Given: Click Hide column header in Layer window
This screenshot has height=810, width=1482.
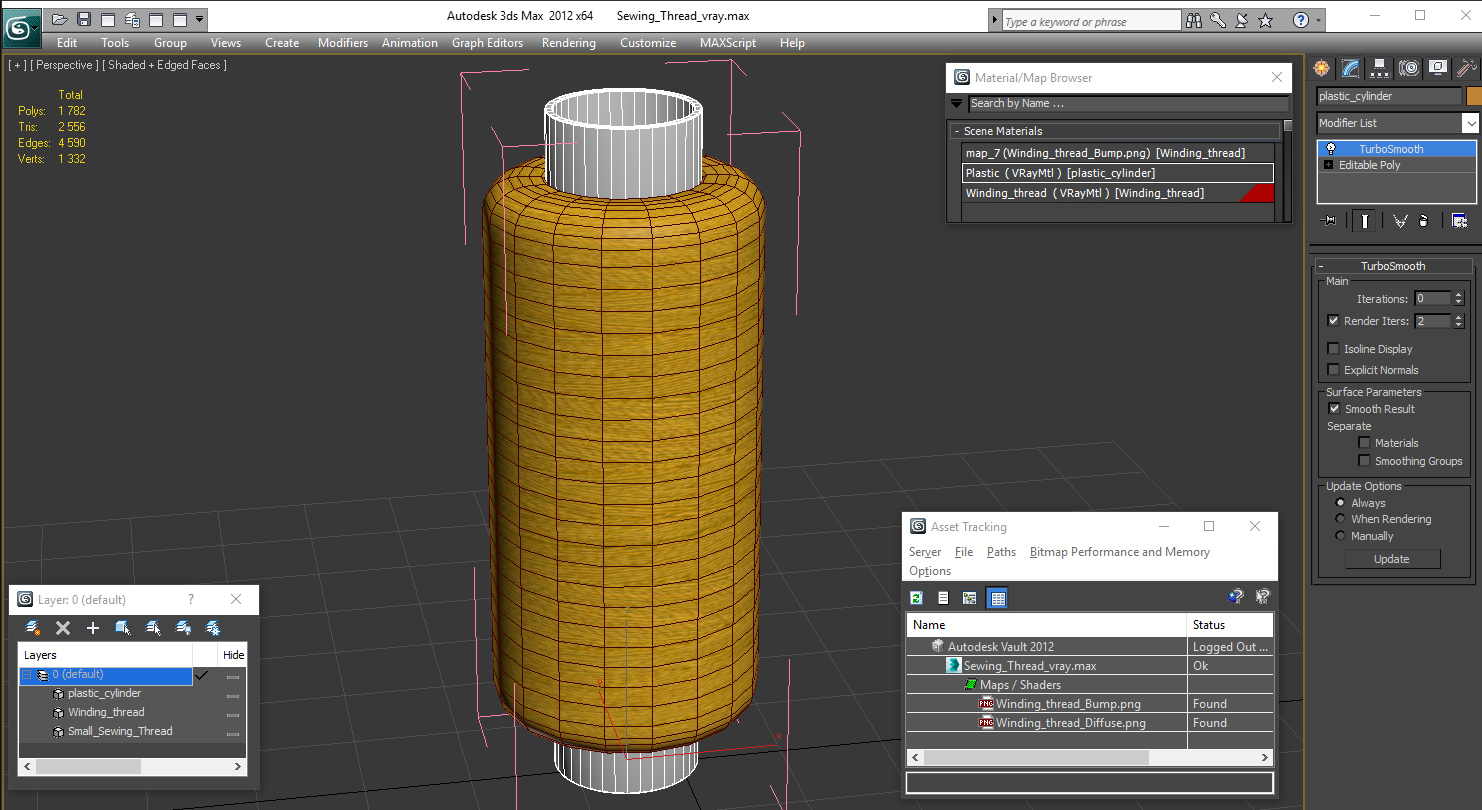Looking at the screenshot, I should tap(233, 655).
